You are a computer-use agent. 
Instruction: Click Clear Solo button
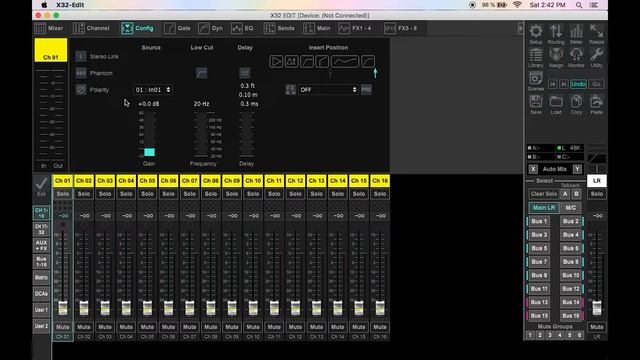click(544, 194)
